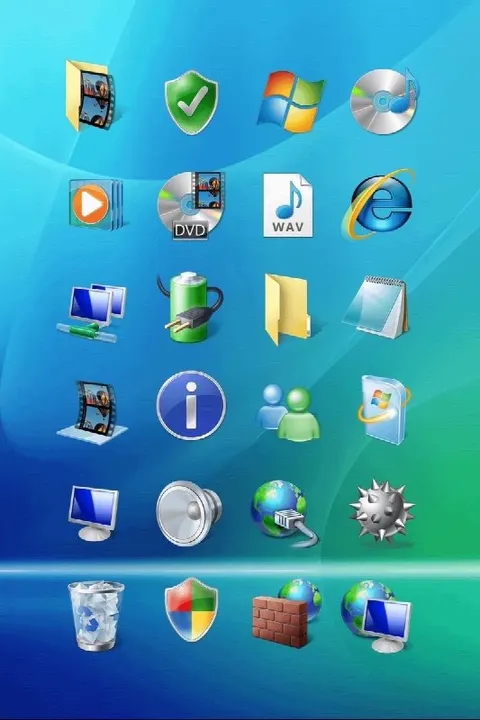Open the Messenger two people icon

point(288,413)
